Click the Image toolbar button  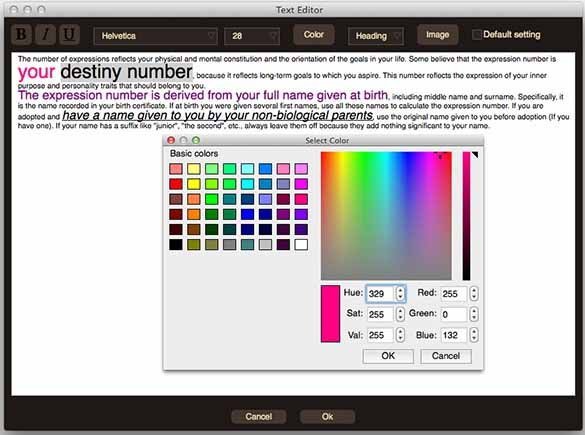pos(437,35)
